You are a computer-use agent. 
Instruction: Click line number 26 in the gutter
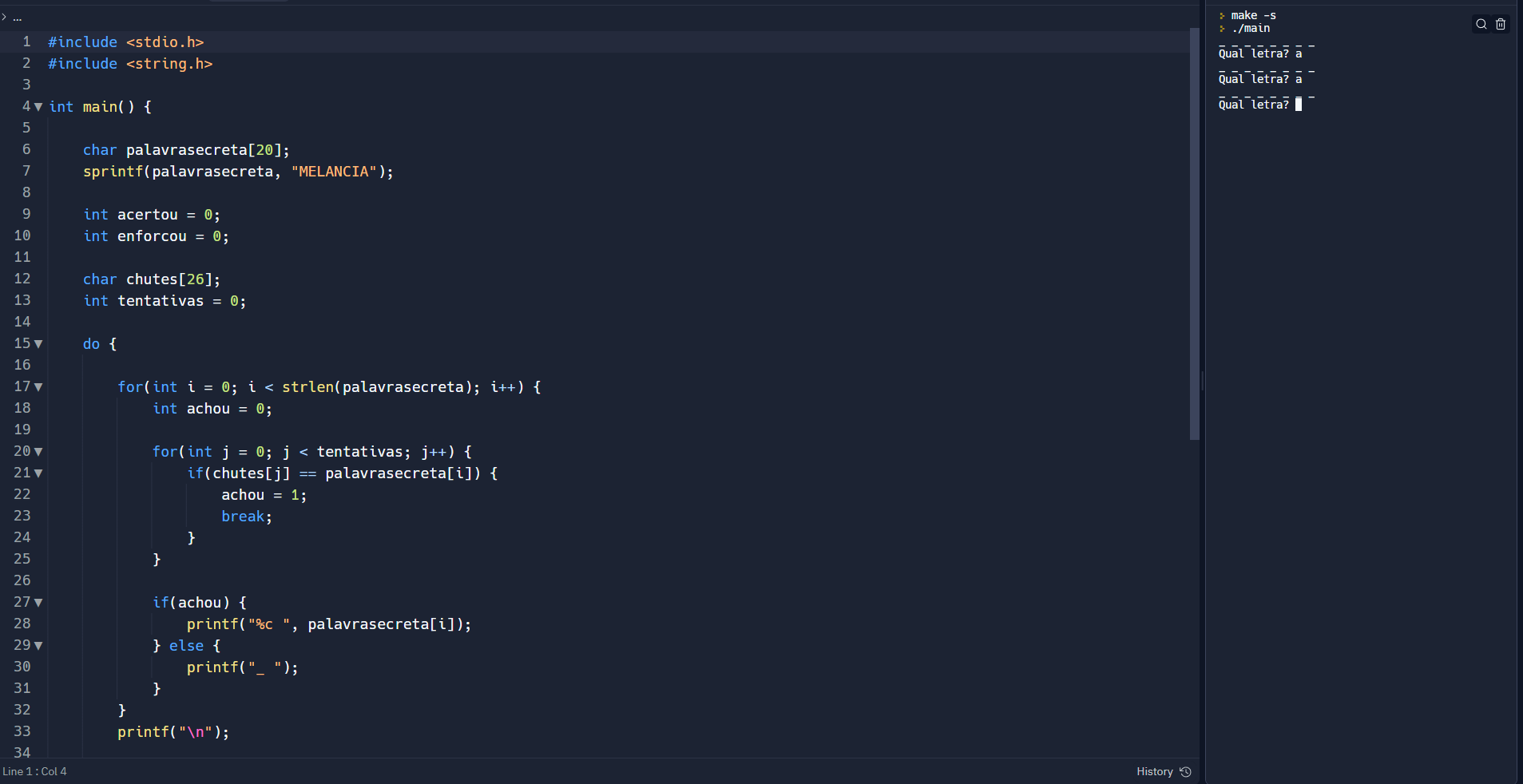pos(22,580)
